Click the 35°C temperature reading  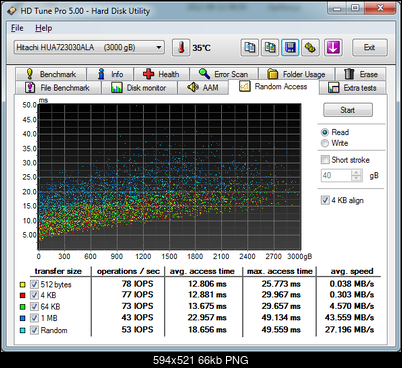pos(201,48)
